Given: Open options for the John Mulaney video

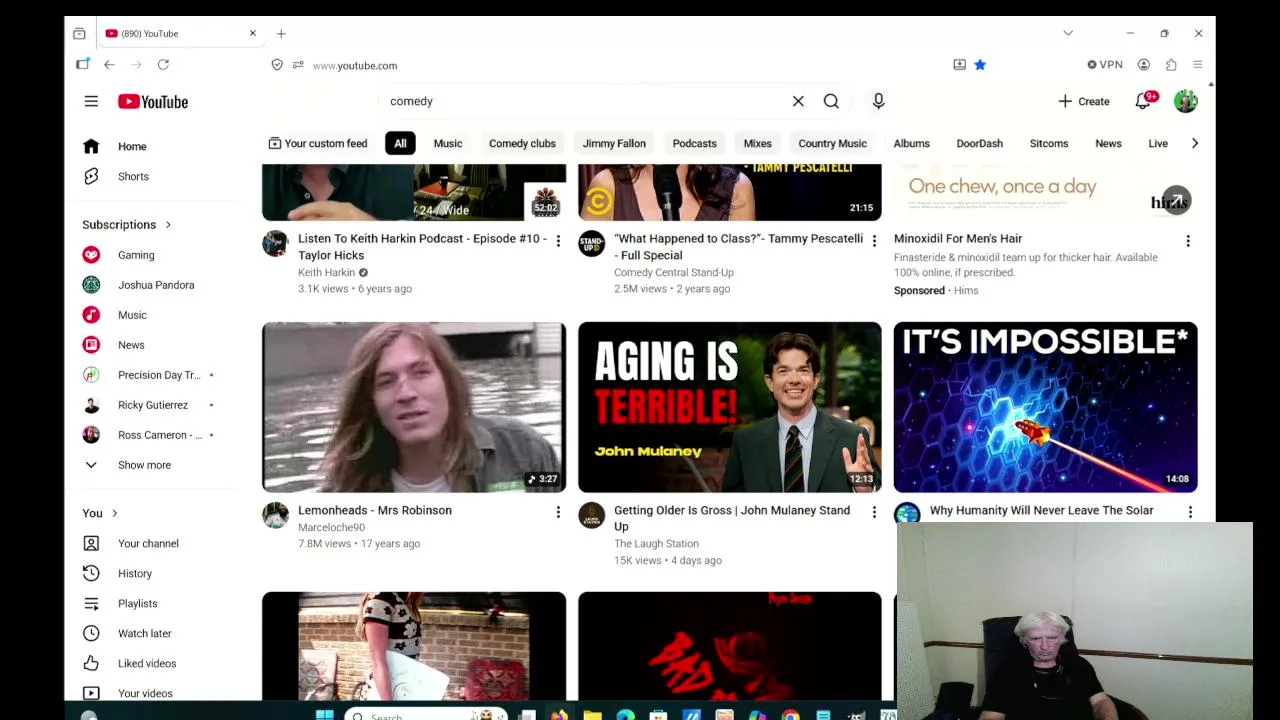Looking at the screenshot, I should 874,512.
